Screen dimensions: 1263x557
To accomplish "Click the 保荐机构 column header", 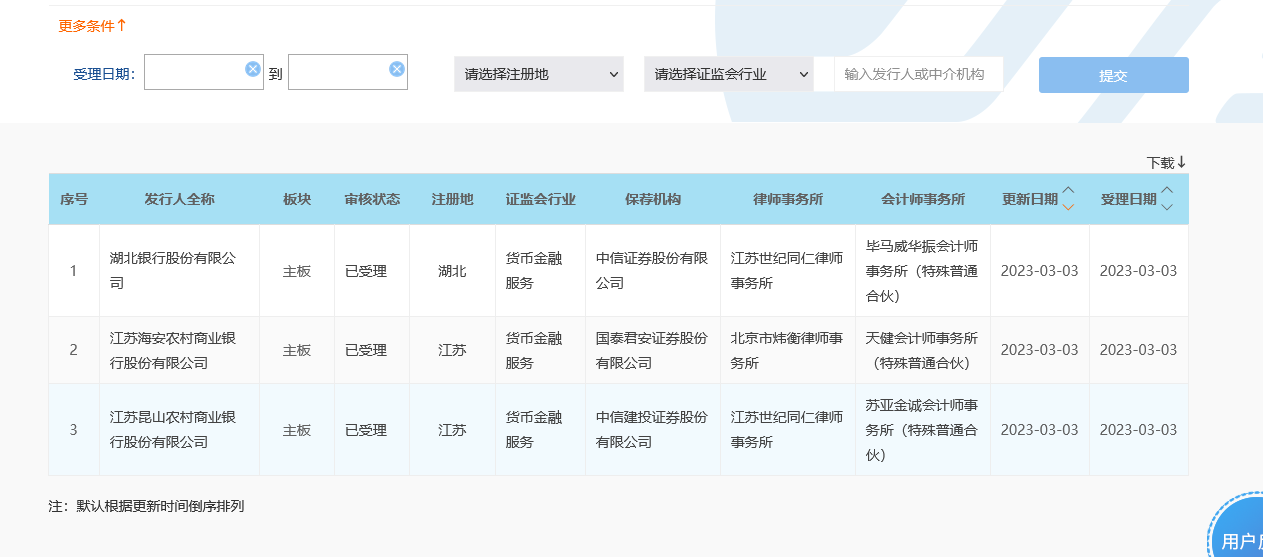I will (x=653, y=199).
